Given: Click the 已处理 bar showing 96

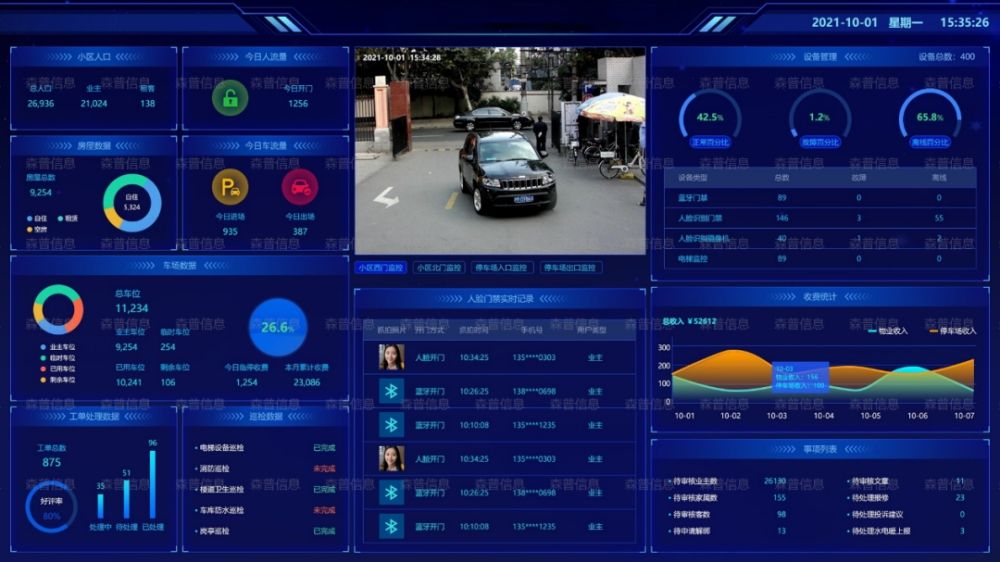Looking at the screenshot, I should tap(152, 485).
